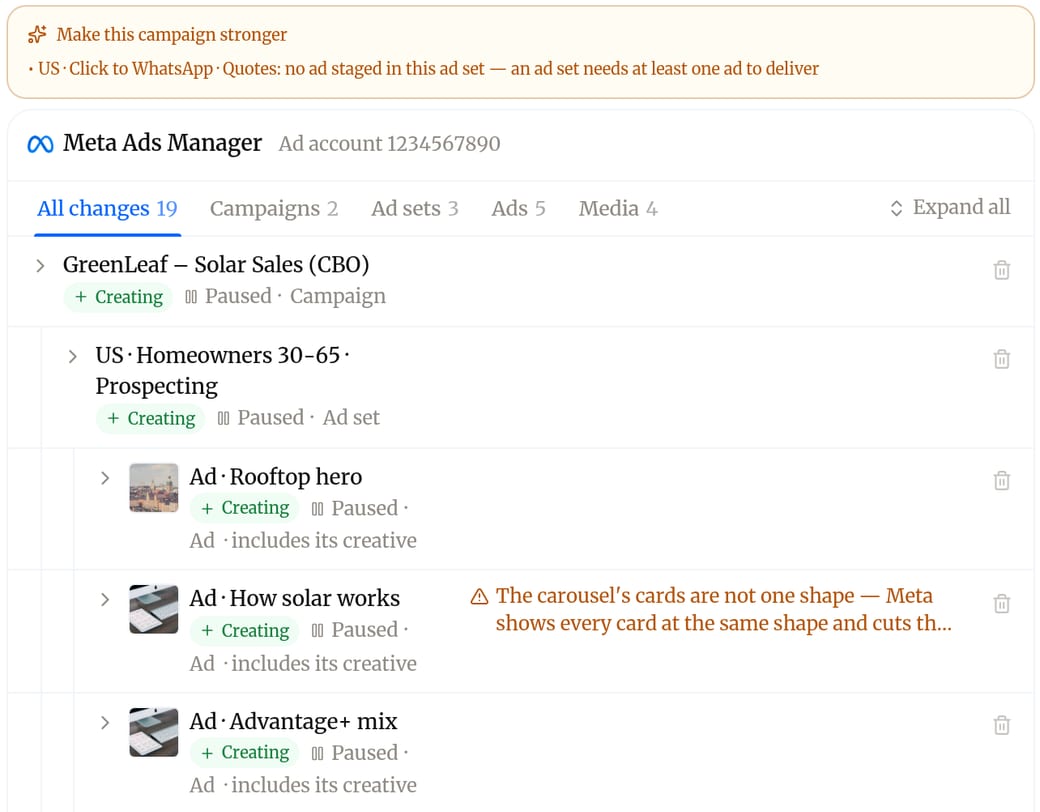Delete the Advantage+ mix ad
The image size is (1040, 812).
(x=1002, y=725)
